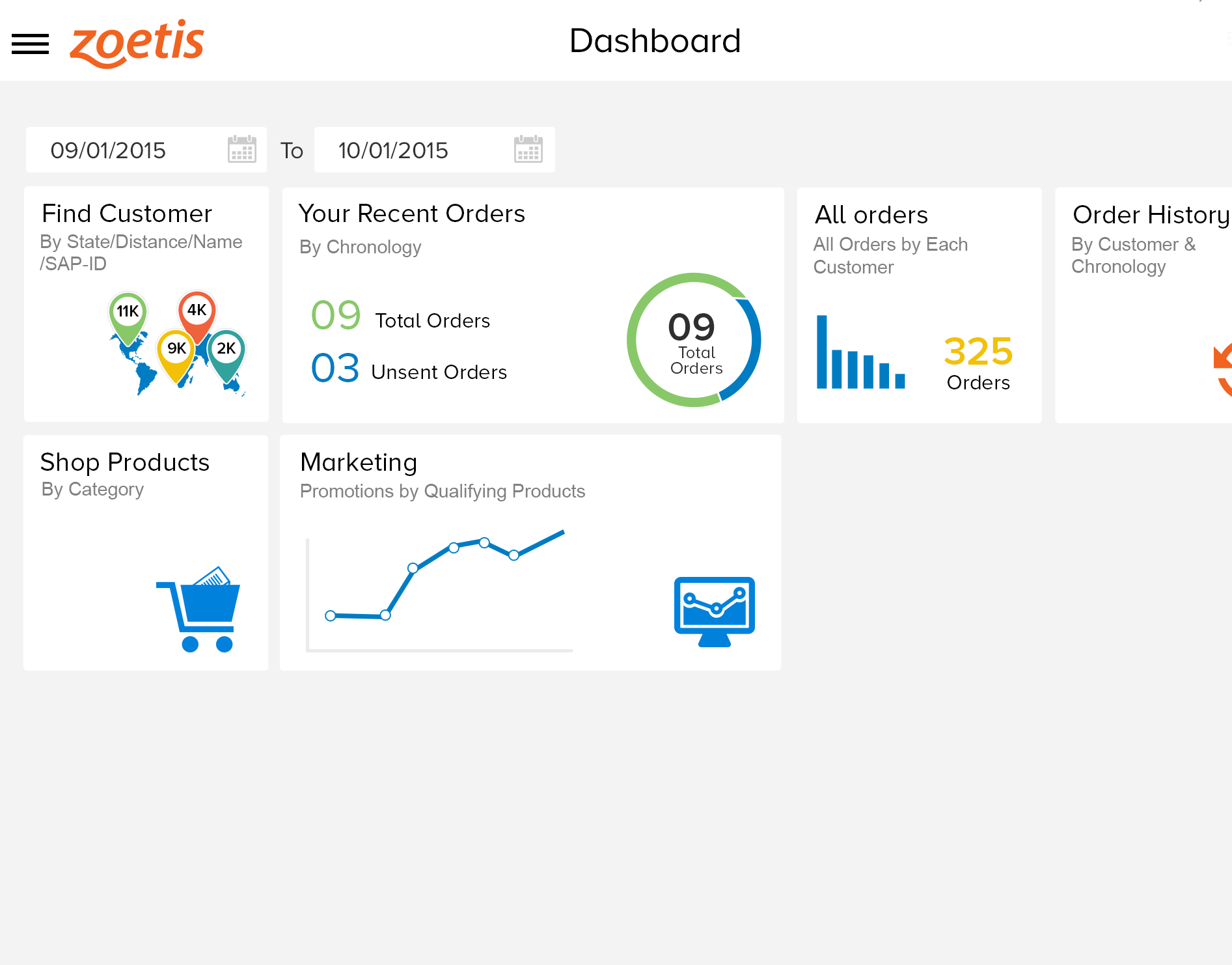Open the end date calendar picker
Screen dimensions: 1232x965
[528, 150]
